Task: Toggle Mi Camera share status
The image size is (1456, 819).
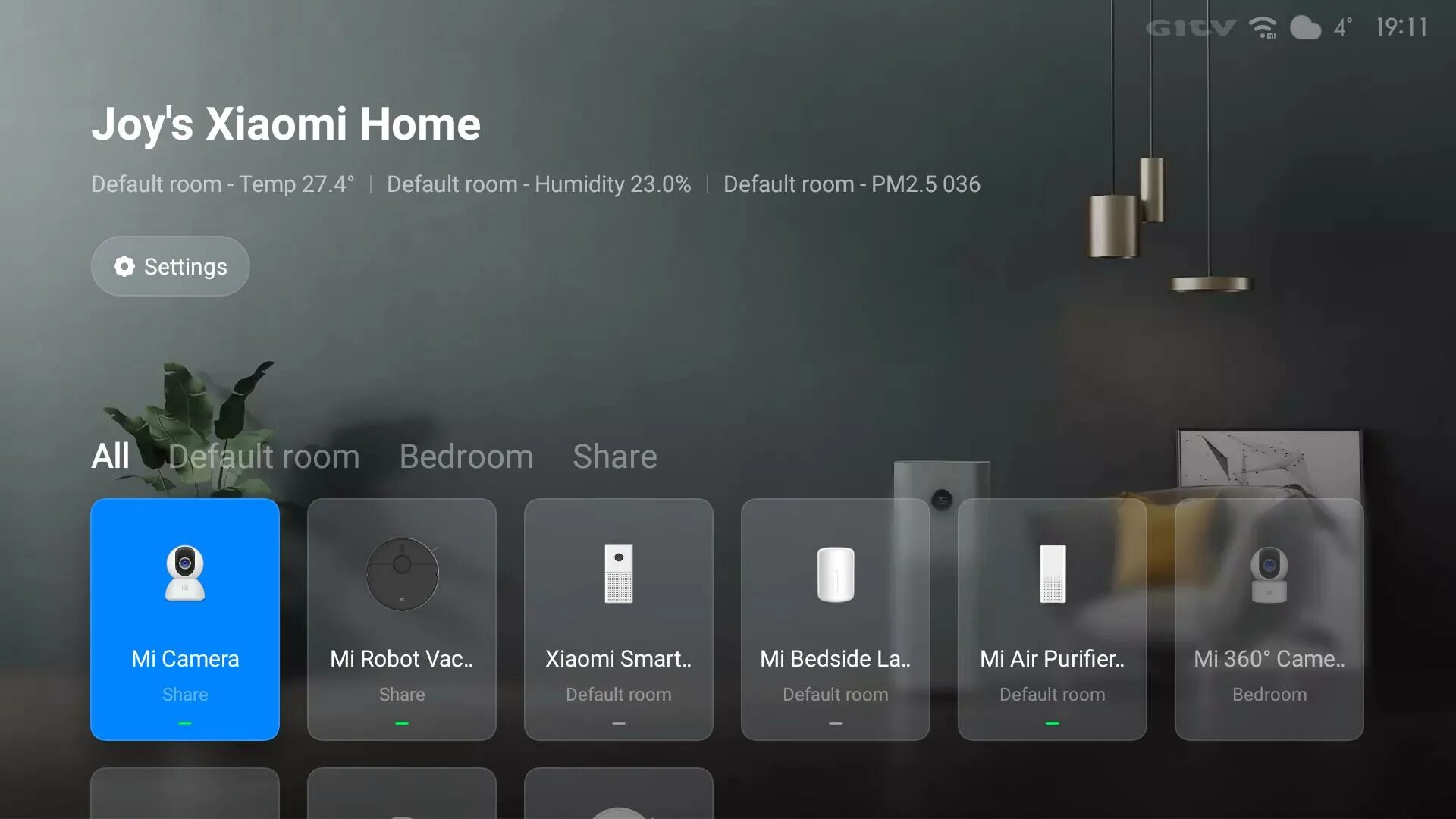Action: coord(184,694)
